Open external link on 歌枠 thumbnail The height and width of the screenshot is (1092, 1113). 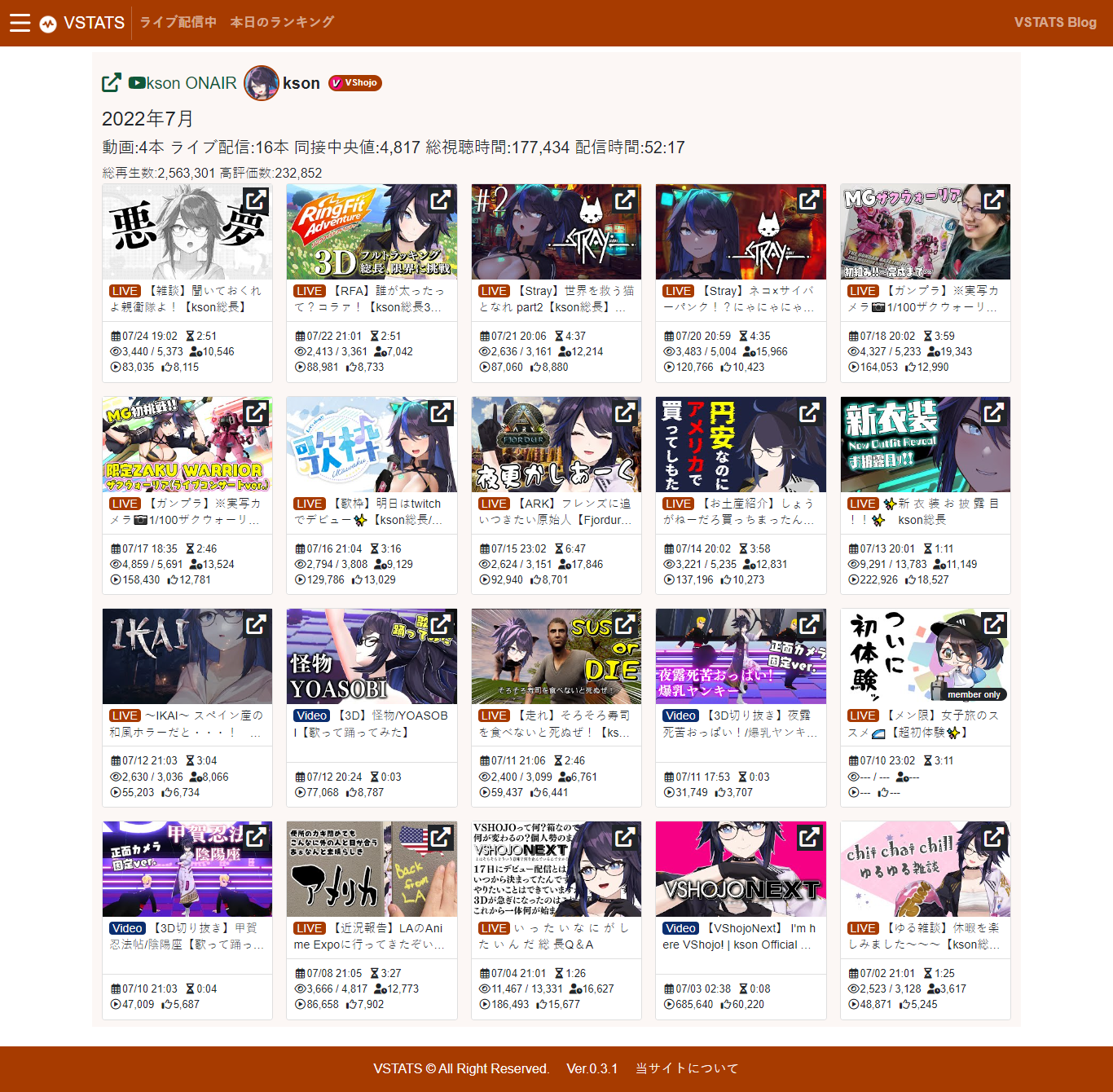click(440, 412)
